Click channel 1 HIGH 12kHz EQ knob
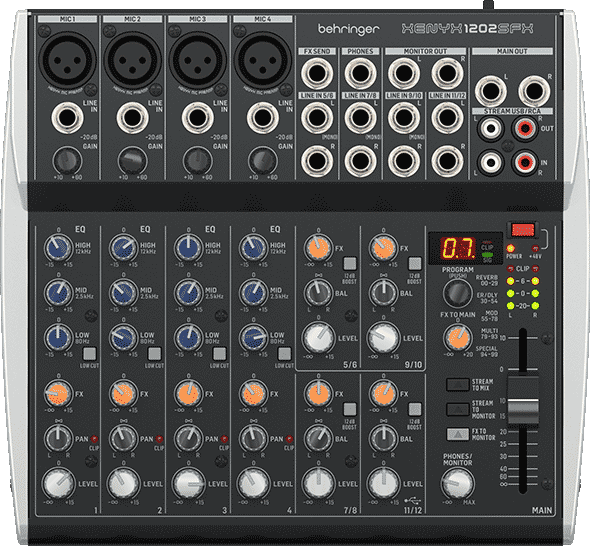Image resolution: width=590 pixels, height=550 pixels. coord(58,248)
